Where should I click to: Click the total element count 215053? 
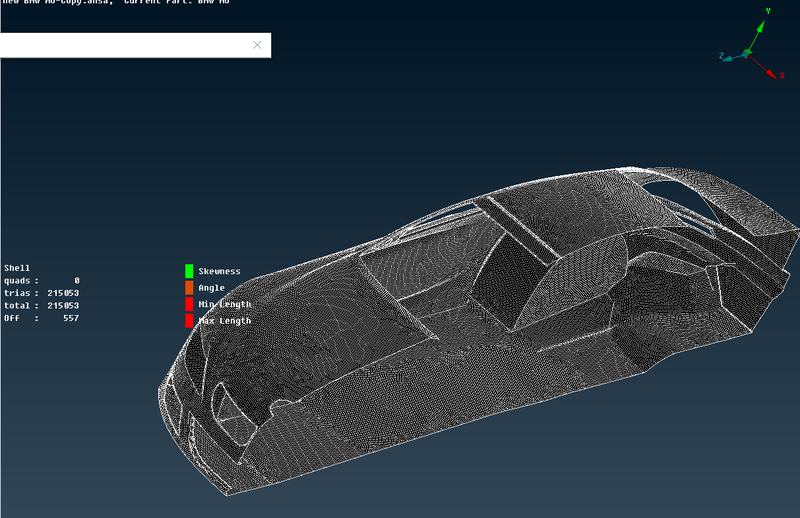tap(63, 306)
